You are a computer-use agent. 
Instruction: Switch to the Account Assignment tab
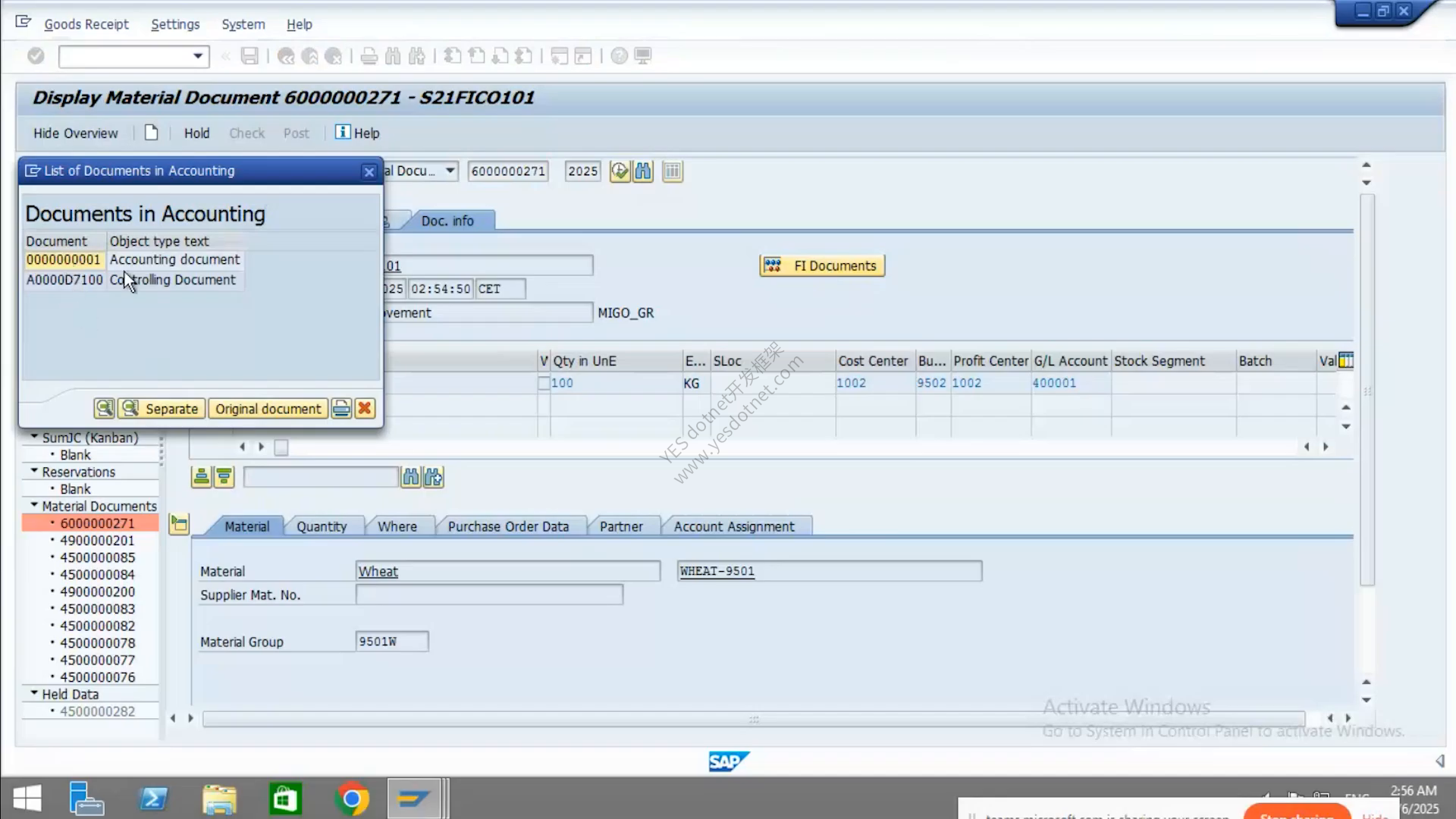(734, 526)
